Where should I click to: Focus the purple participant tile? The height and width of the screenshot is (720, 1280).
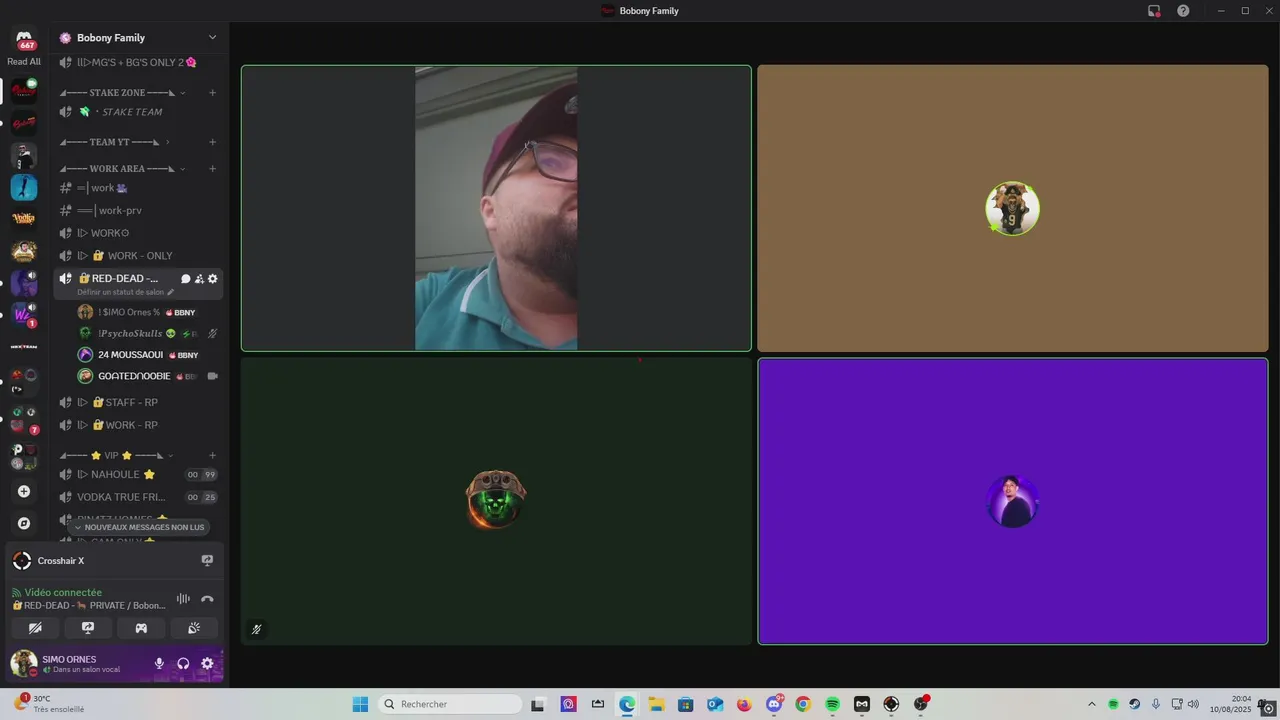(1013, 501)
